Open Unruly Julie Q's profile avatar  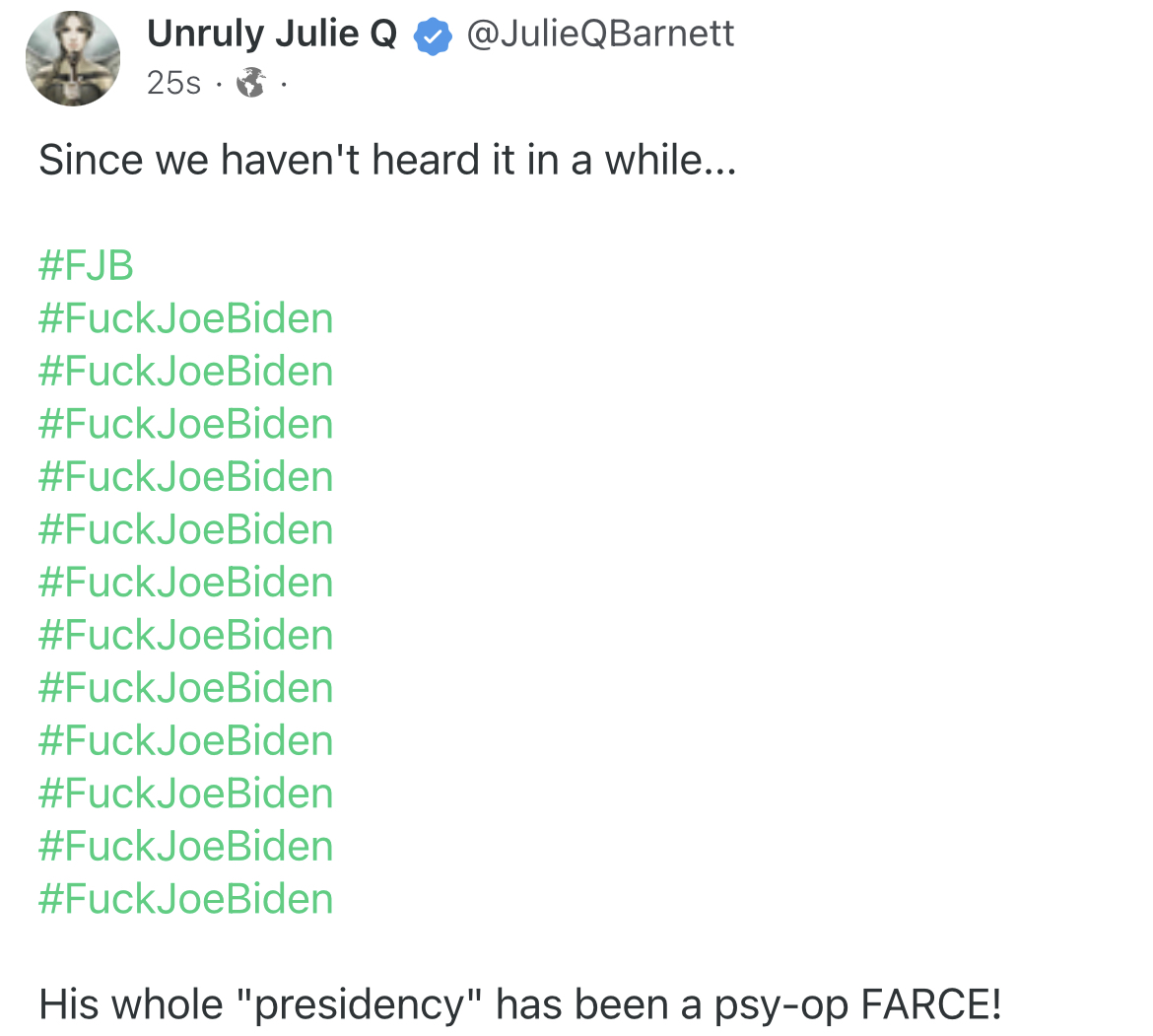(x=73, y=58)
